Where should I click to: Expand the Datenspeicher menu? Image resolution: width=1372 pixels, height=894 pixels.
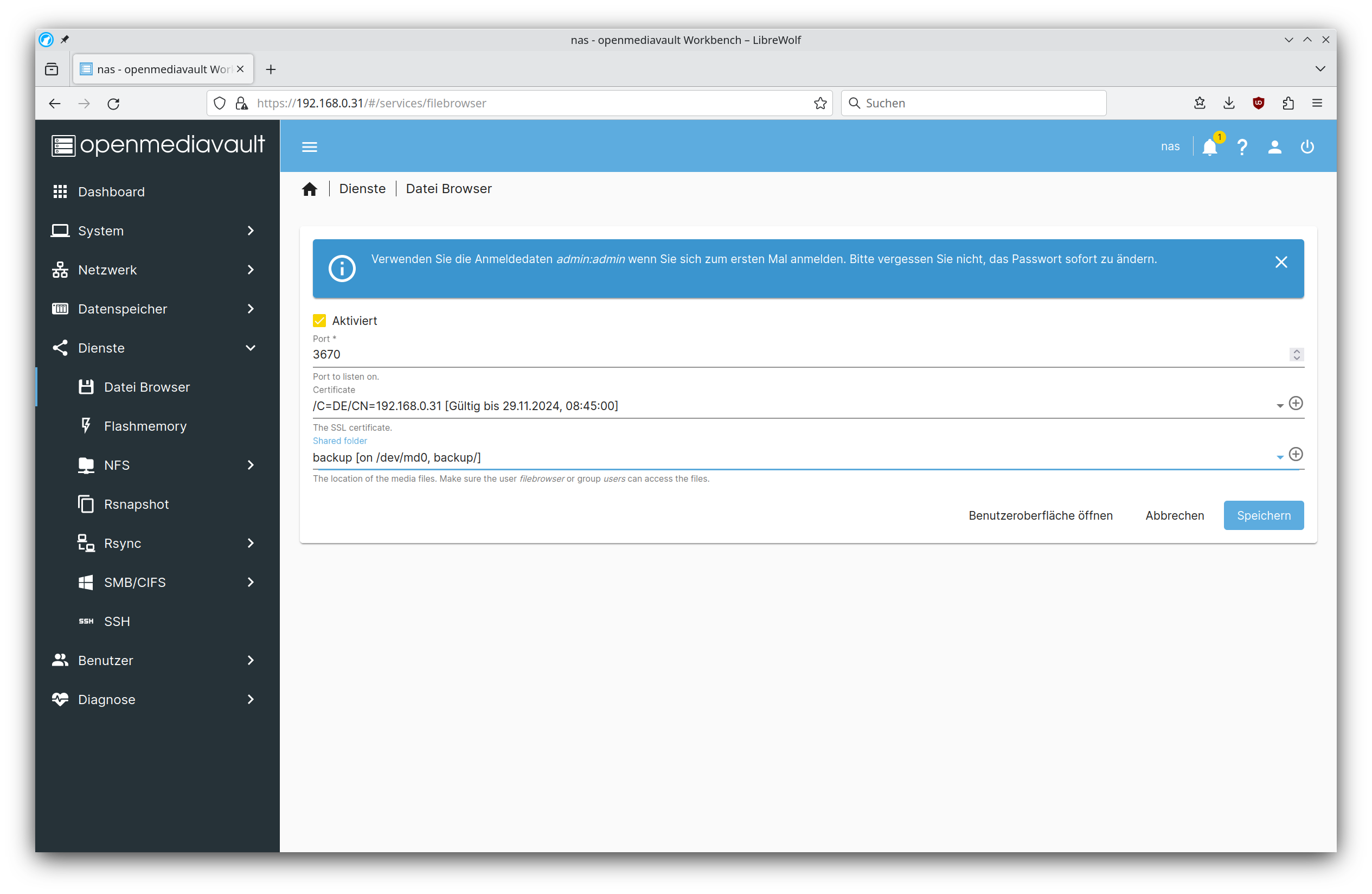click(x=157, y=309)
